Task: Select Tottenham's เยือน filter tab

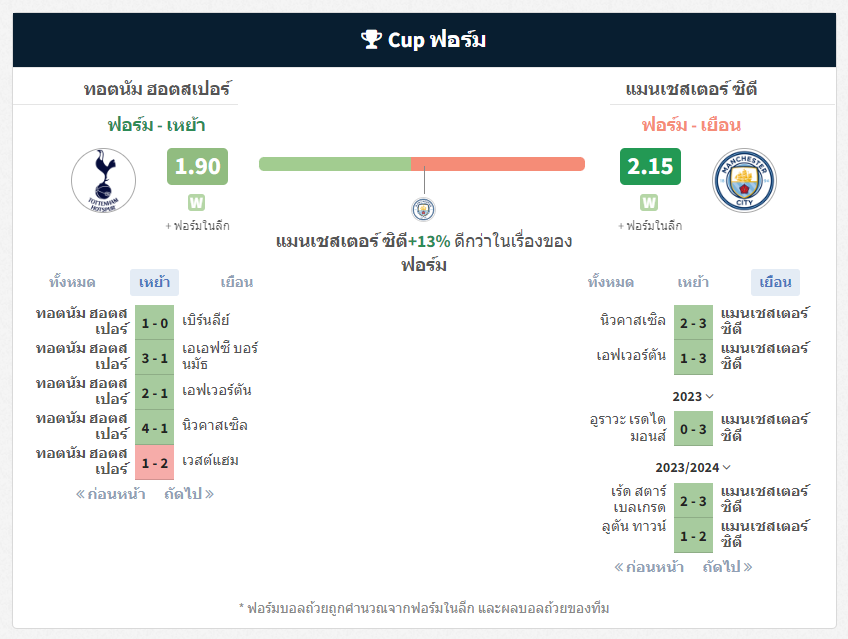Action: click(236, 282)
